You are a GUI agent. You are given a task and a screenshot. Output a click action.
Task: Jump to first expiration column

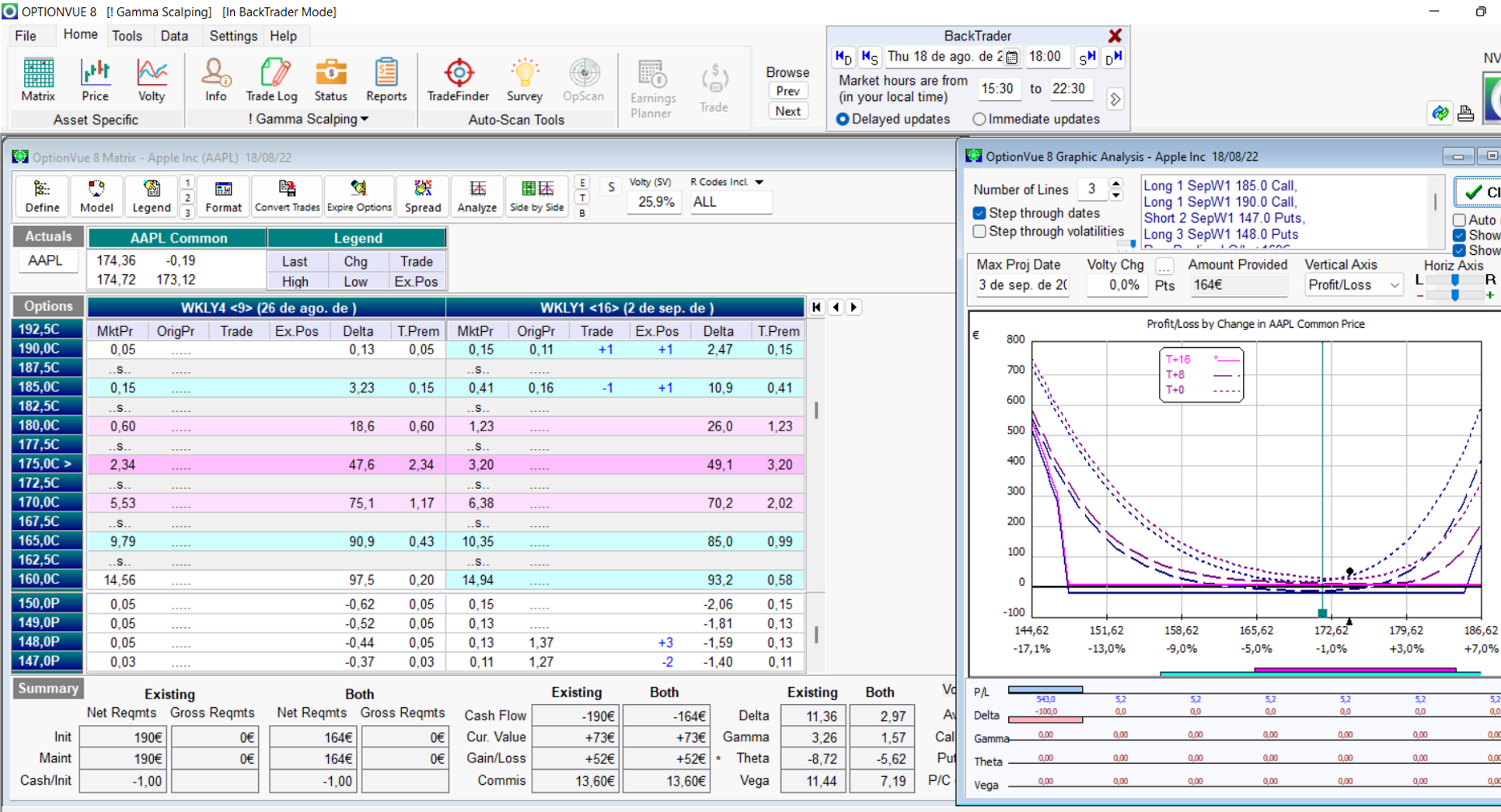(816, 307)
